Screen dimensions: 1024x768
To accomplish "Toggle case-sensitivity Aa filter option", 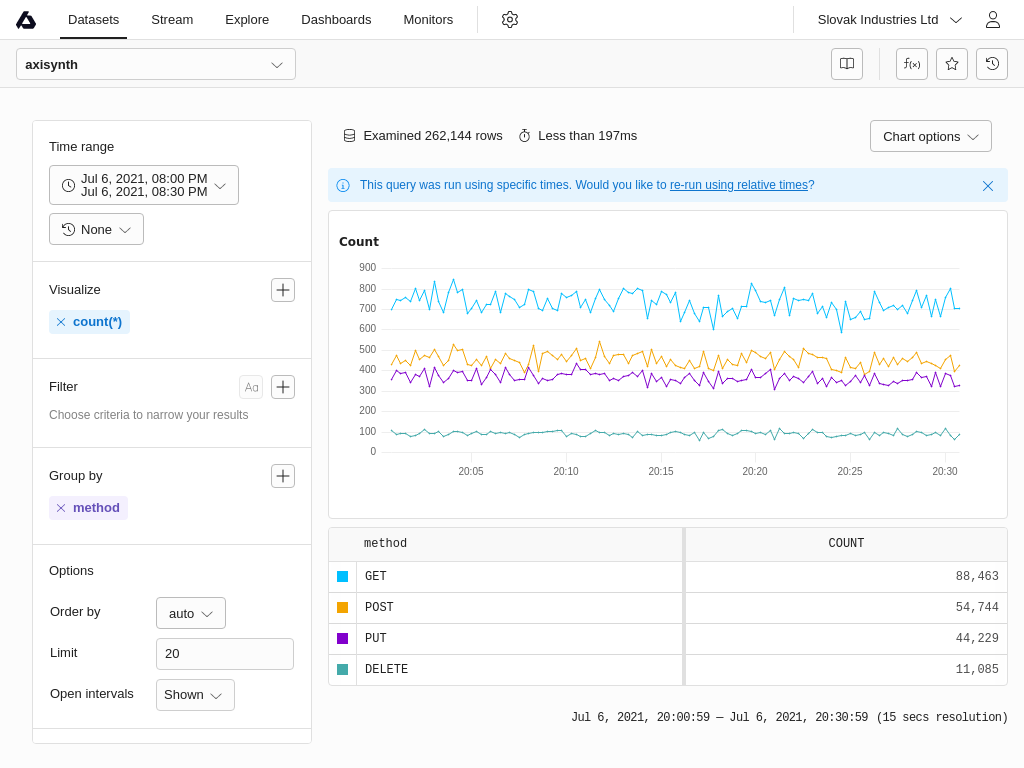I will 251,387.
